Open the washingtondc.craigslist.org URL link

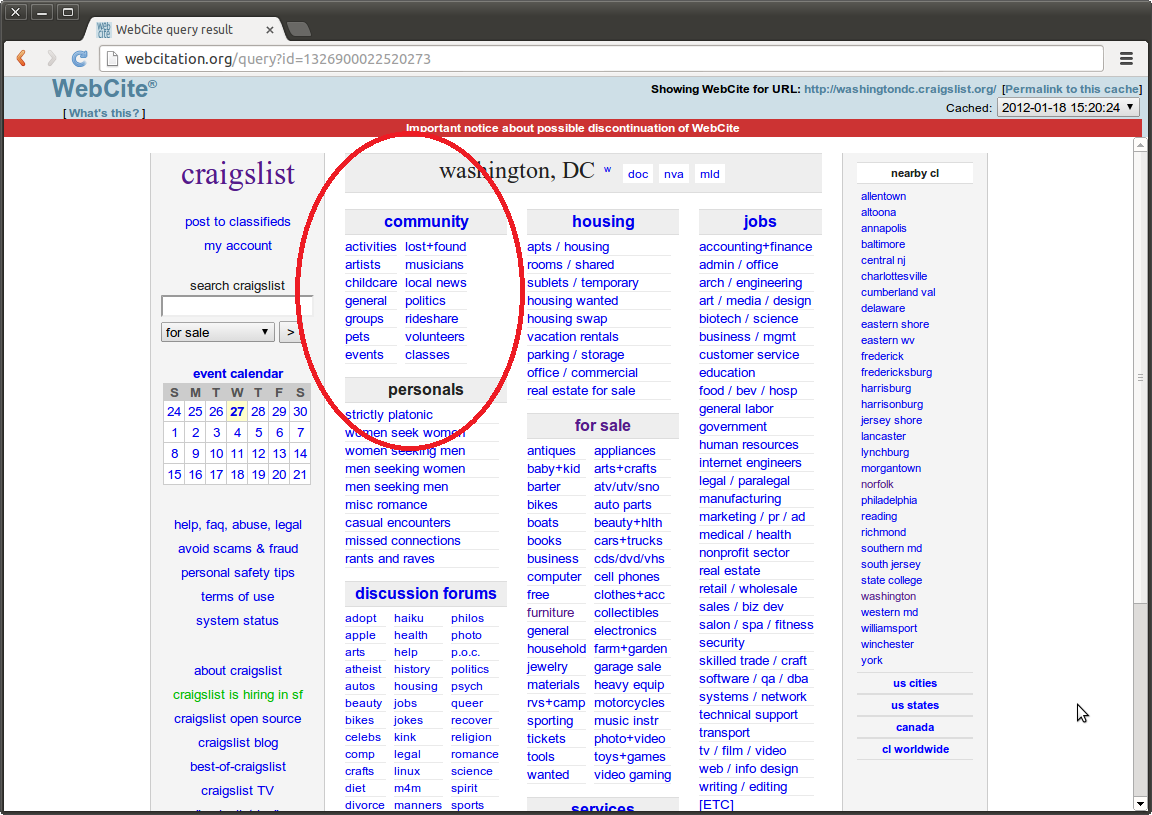point(900,89)
